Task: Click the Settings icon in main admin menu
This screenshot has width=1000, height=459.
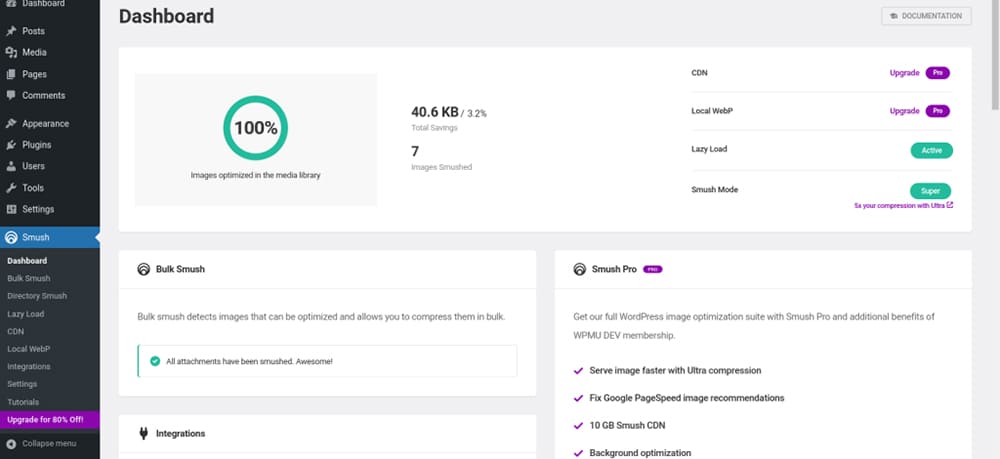Action: point(11,210)
